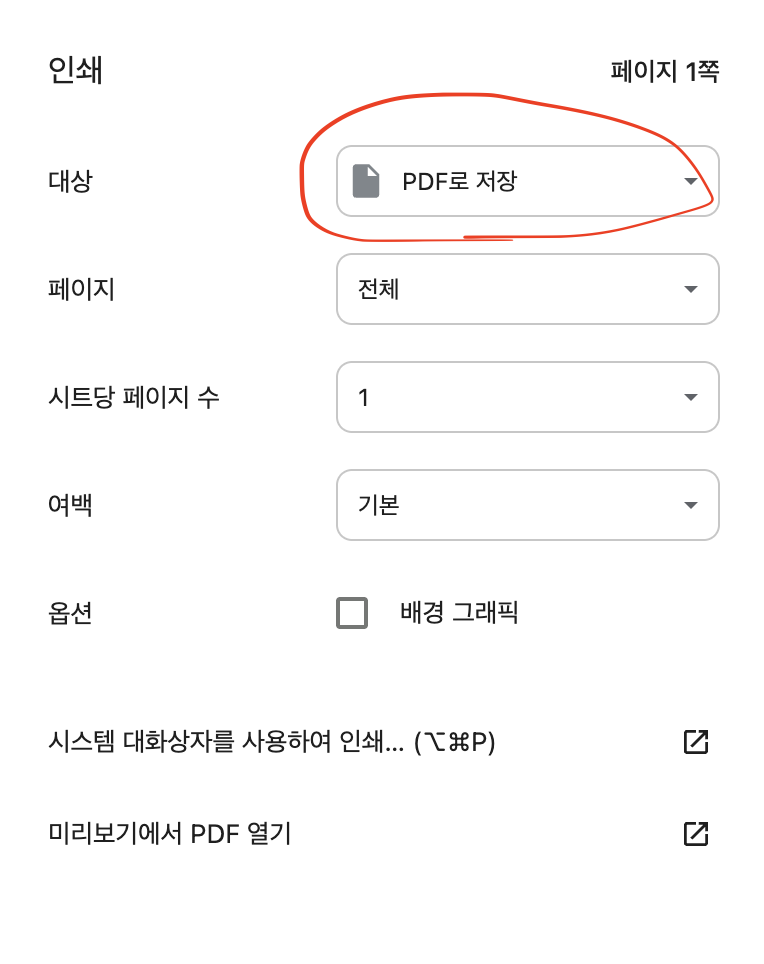Click the external-link icon beside 미리보기에서 PDF 열기
Viewport: 764px width, 964px height.
tap(695, 833)
